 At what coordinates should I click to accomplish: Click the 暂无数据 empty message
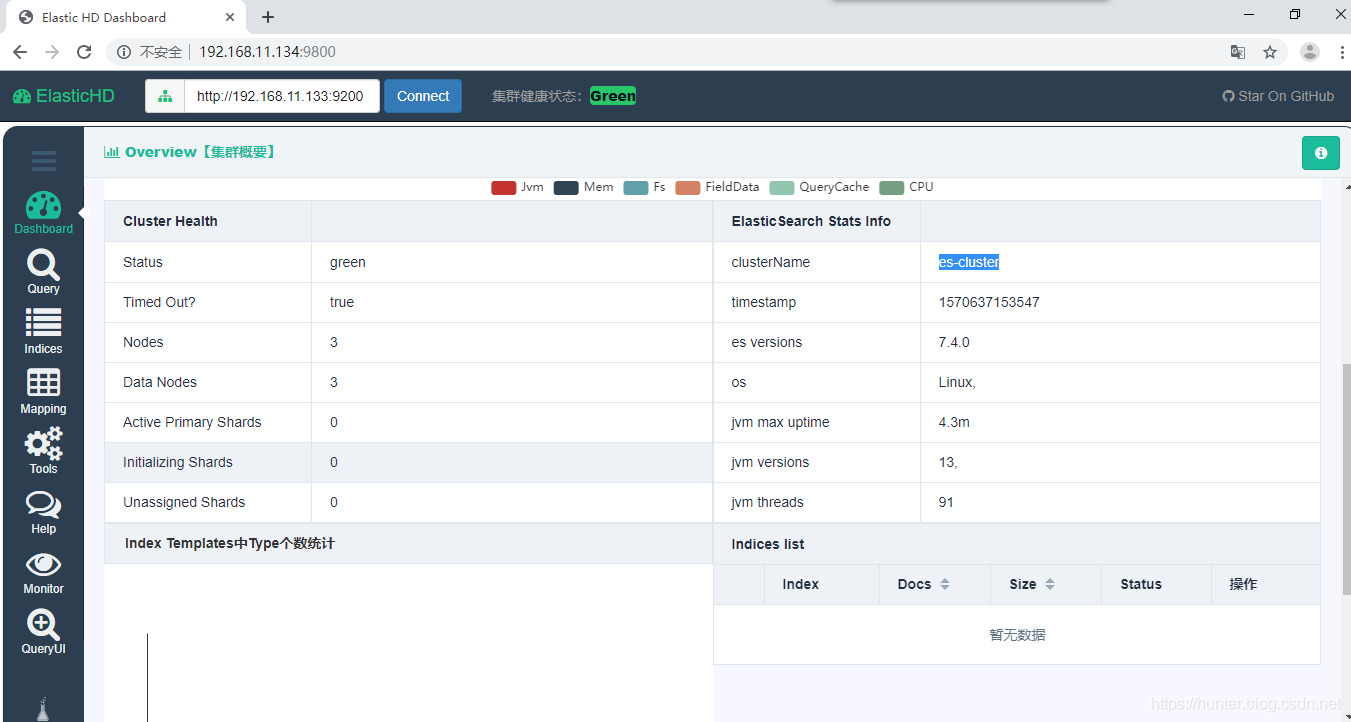[1017, 635]
